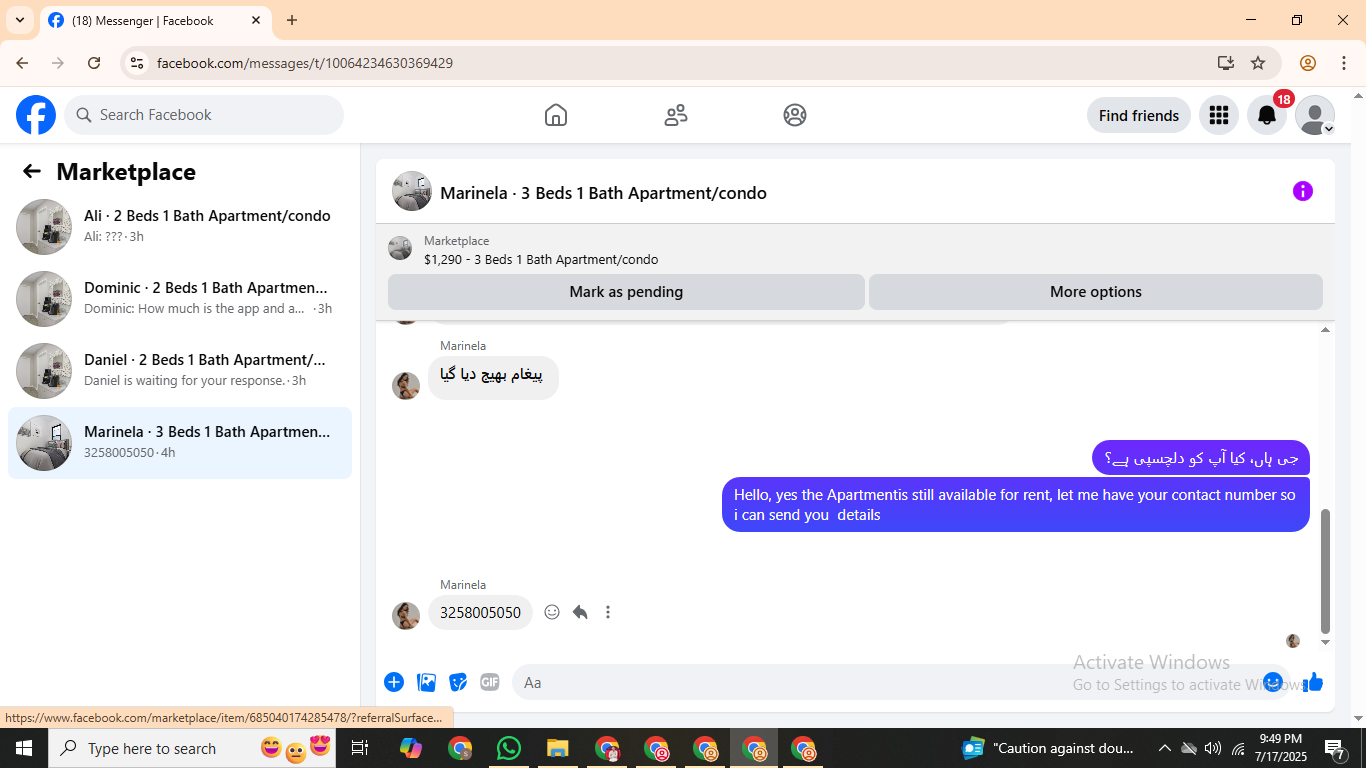1366x768 pixels.
Task: Open WhatsApp from the taskbar
Action: pyautogui.click(x=509, y=748)
